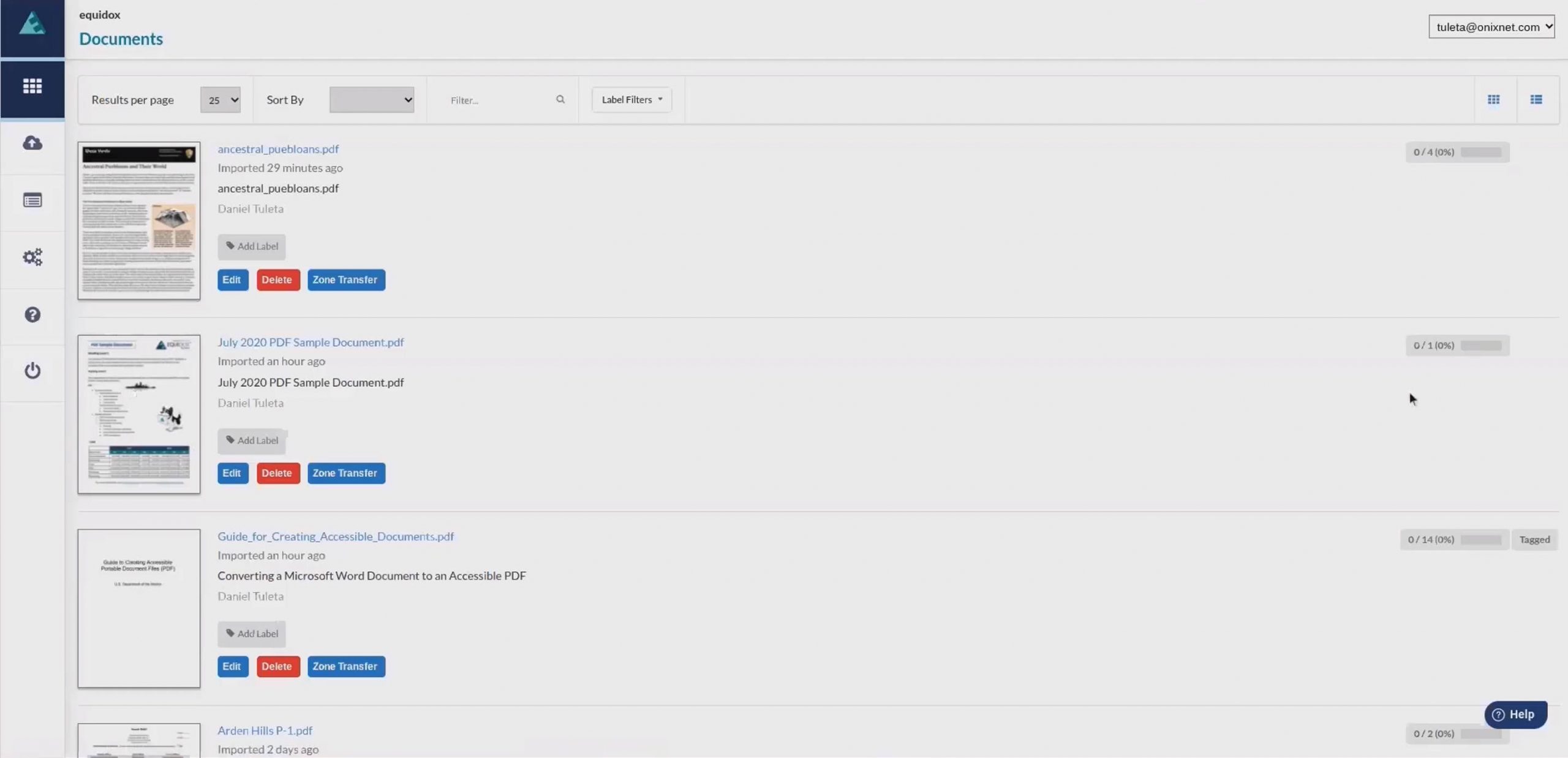The width and height of the screenshot is (1568, 758).
Task: Click the help question mark icon
Action: [32, 314]
